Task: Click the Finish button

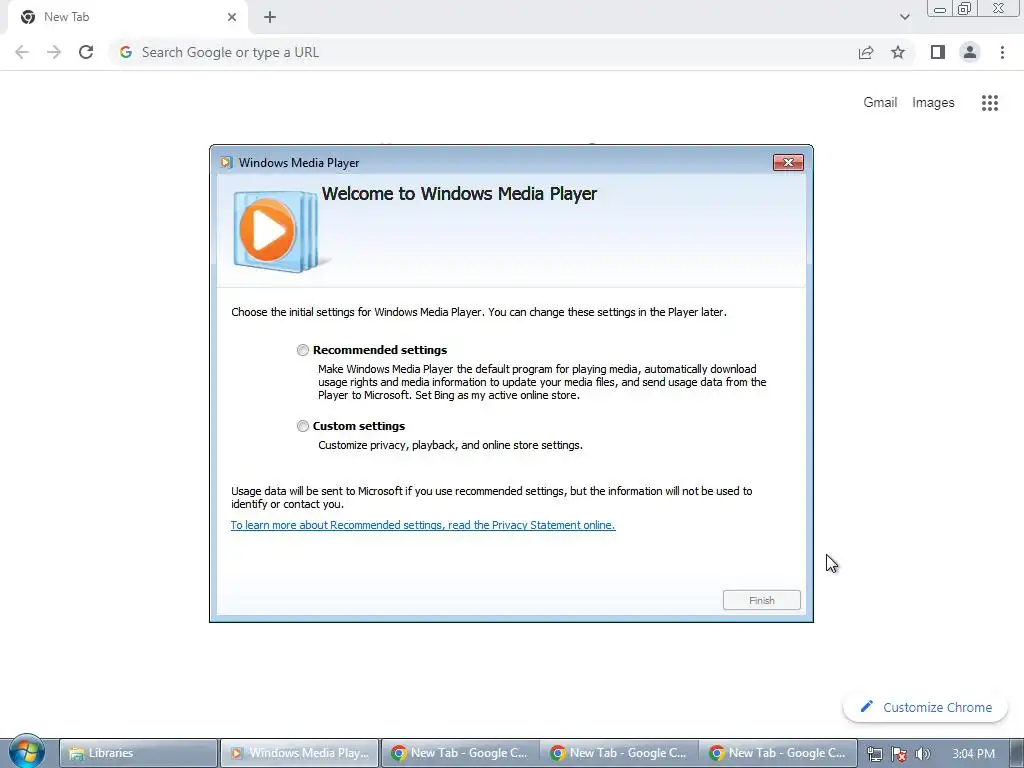Action: [761, 600]
